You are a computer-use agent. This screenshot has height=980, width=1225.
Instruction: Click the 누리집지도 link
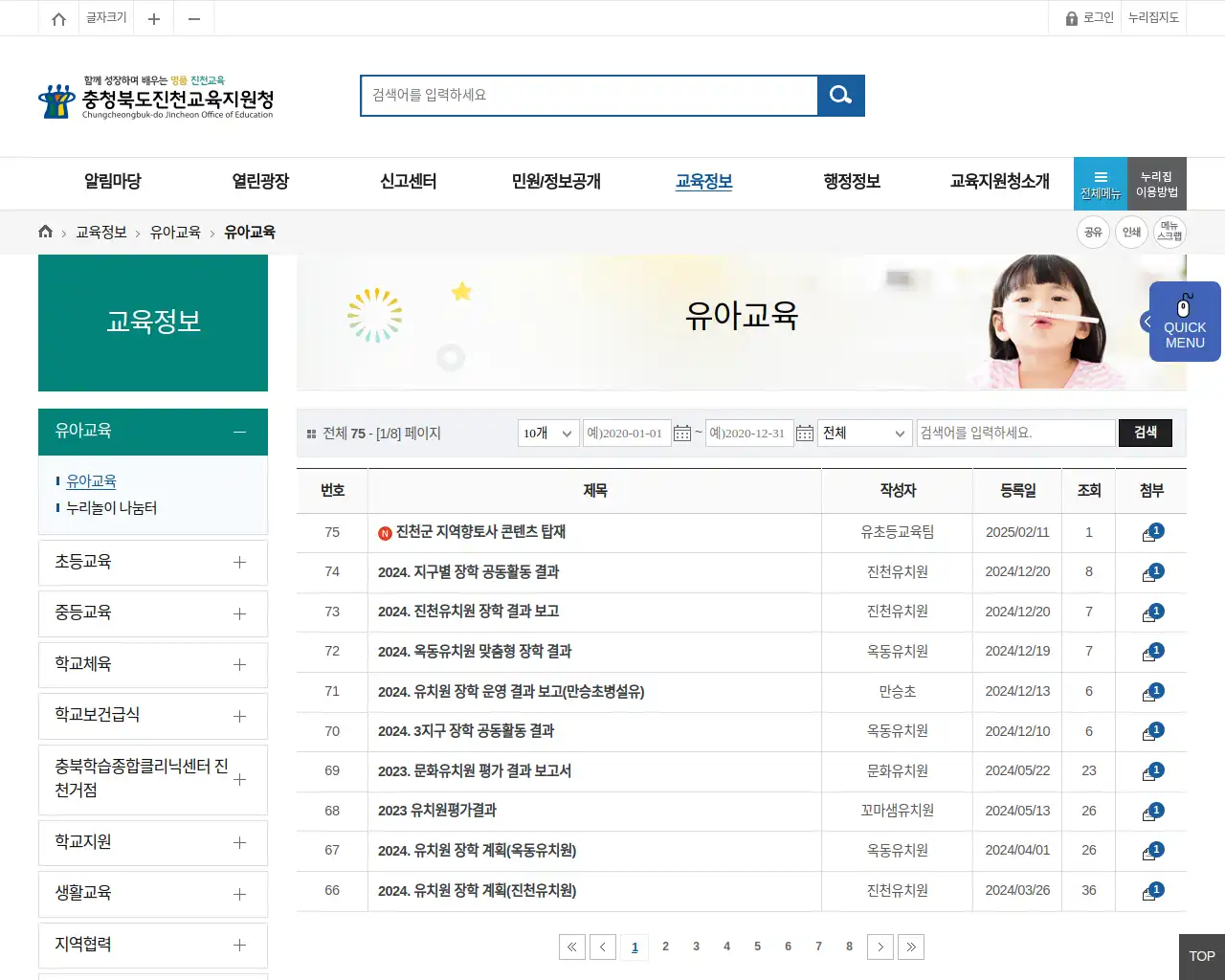(1153, 18)
